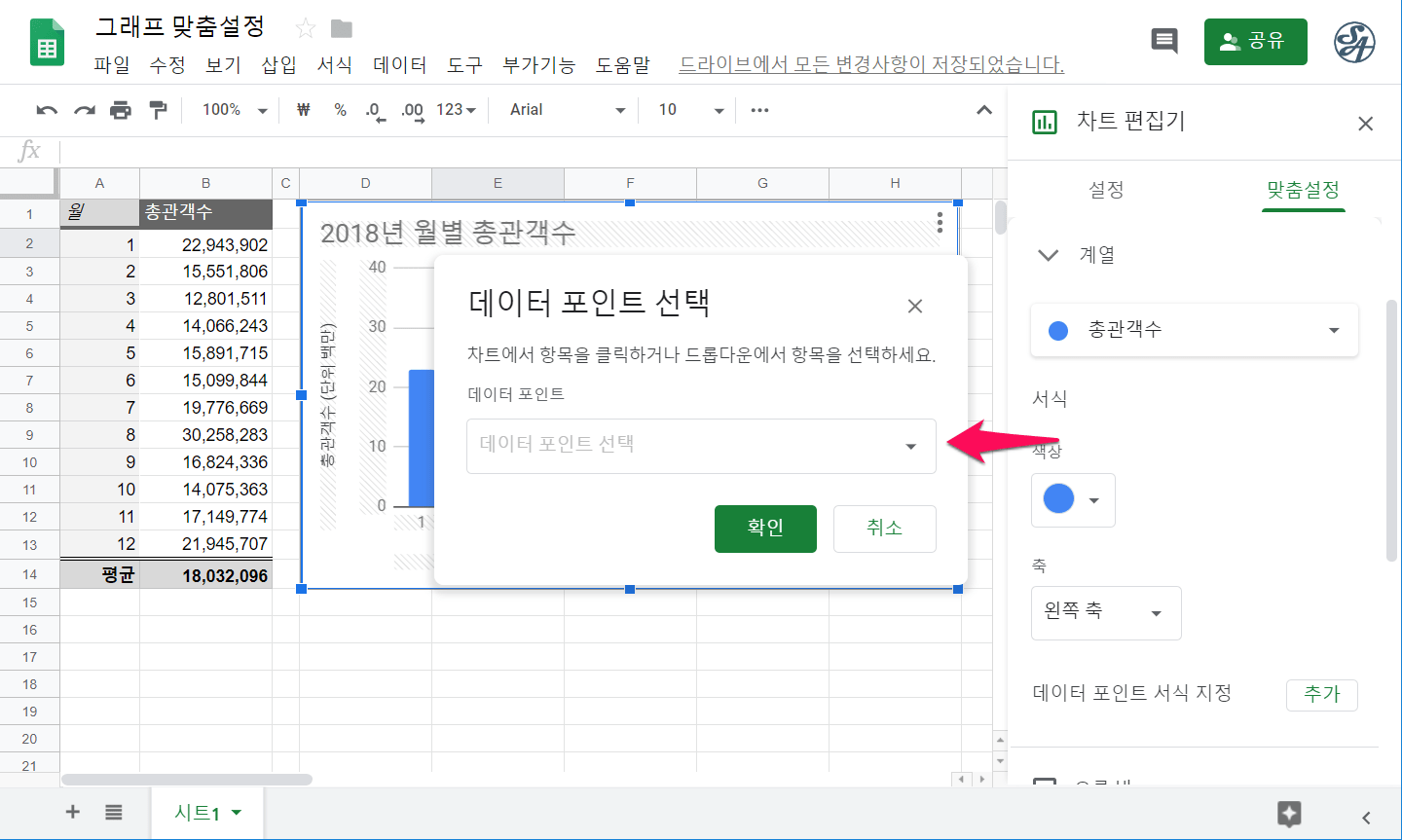The image size is (1402, 840).
Task: Open the Print icon
Action: point(120,110)
